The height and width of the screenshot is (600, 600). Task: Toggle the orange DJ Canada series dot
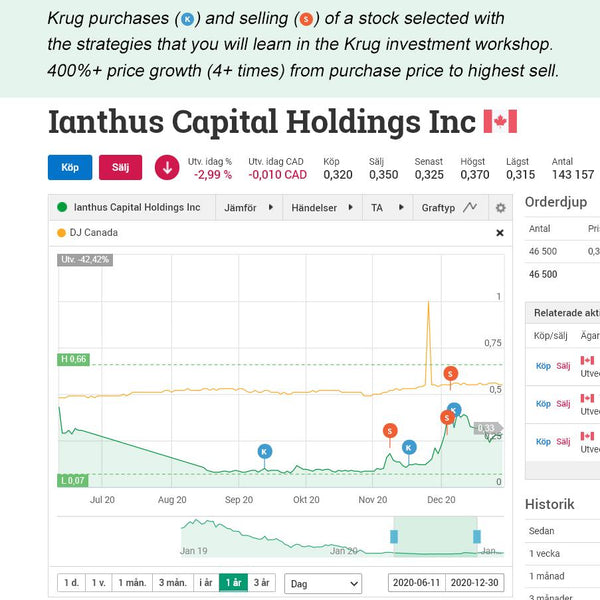(x=61, y=233)
